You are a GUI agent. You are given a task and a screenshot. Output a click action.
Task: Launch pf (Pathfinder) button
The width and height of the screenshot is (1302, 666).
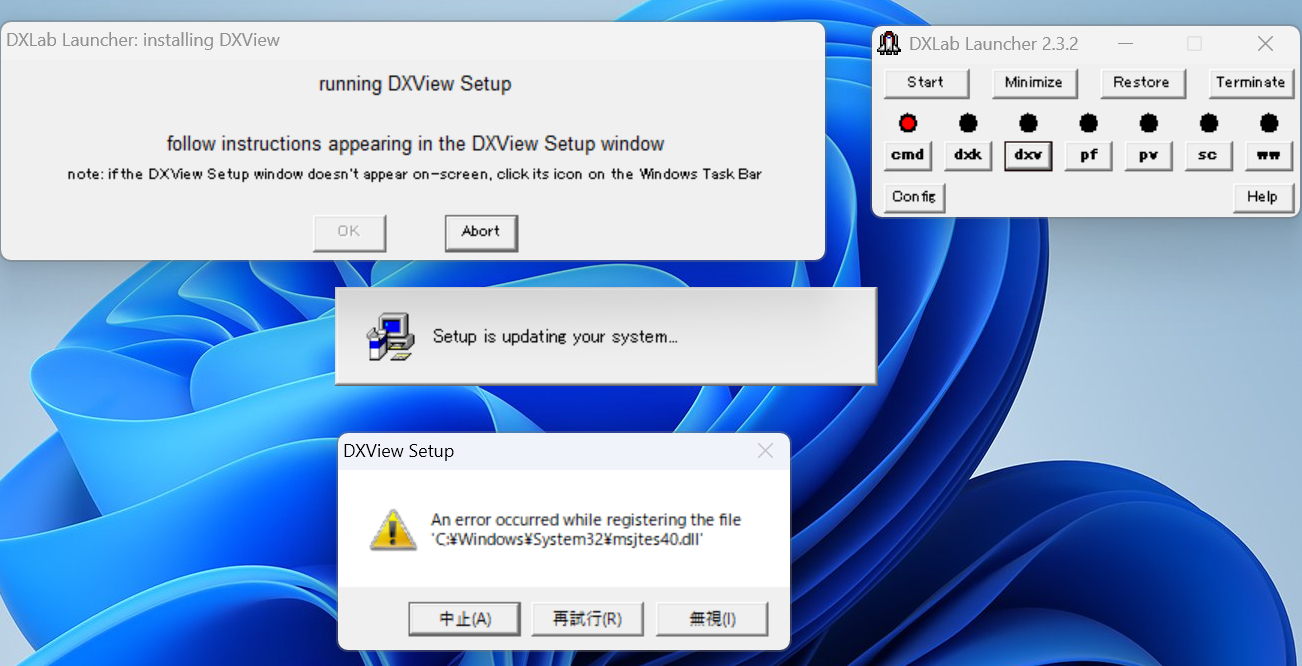[1088, 155]
